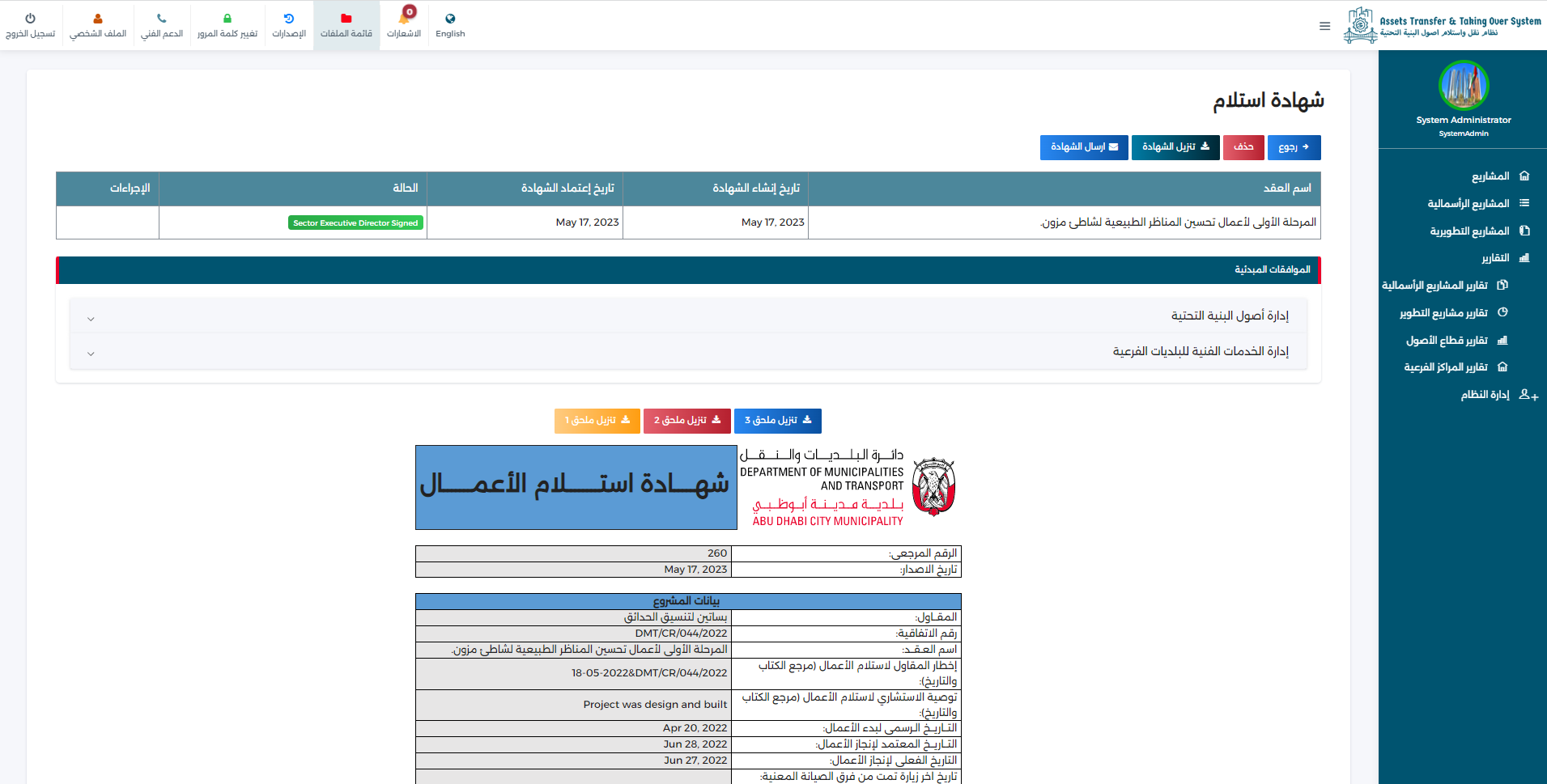The image size is (1547, 784).
Task: Toggle the sidebar hamburger menu icon
Action: tap(1324, 26)
